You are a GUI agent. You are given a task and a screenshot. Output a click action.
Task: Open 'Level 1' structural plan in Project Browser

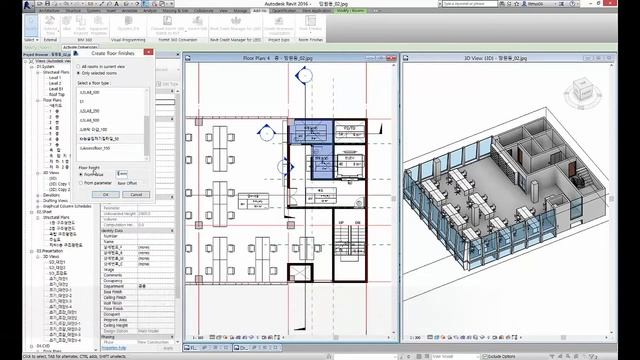click(x=55, y=78)
